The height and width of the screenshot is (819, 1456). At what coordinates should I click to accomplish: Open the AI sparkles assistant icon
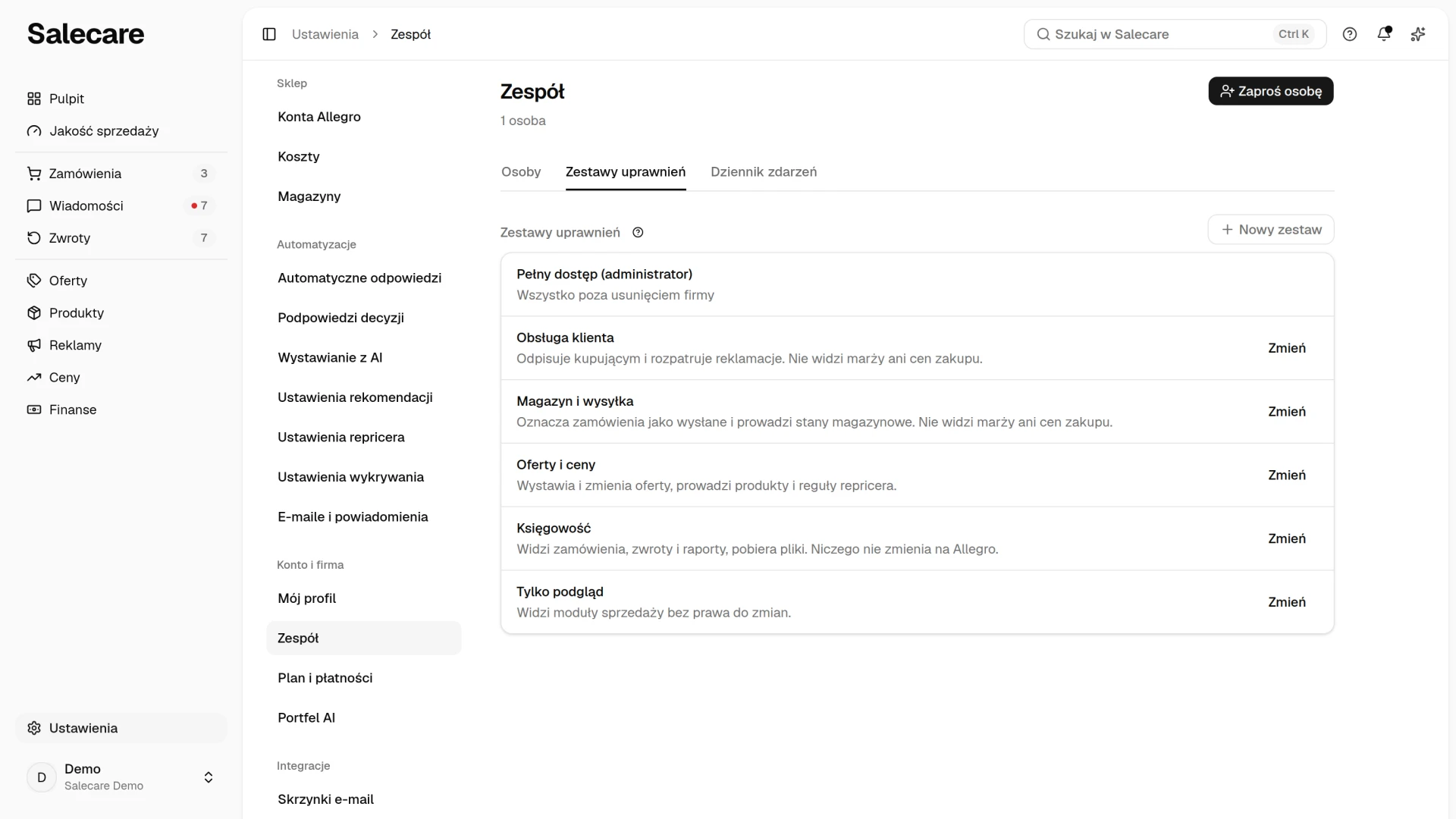pos(1418,34)
